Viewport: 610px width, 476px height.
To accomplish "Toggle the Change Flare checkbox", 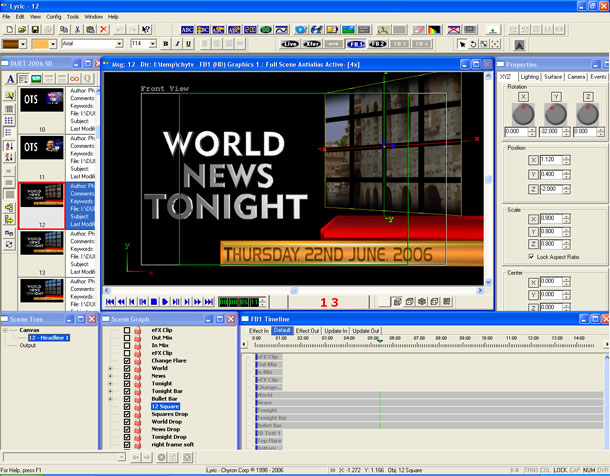I will point(127,361).
